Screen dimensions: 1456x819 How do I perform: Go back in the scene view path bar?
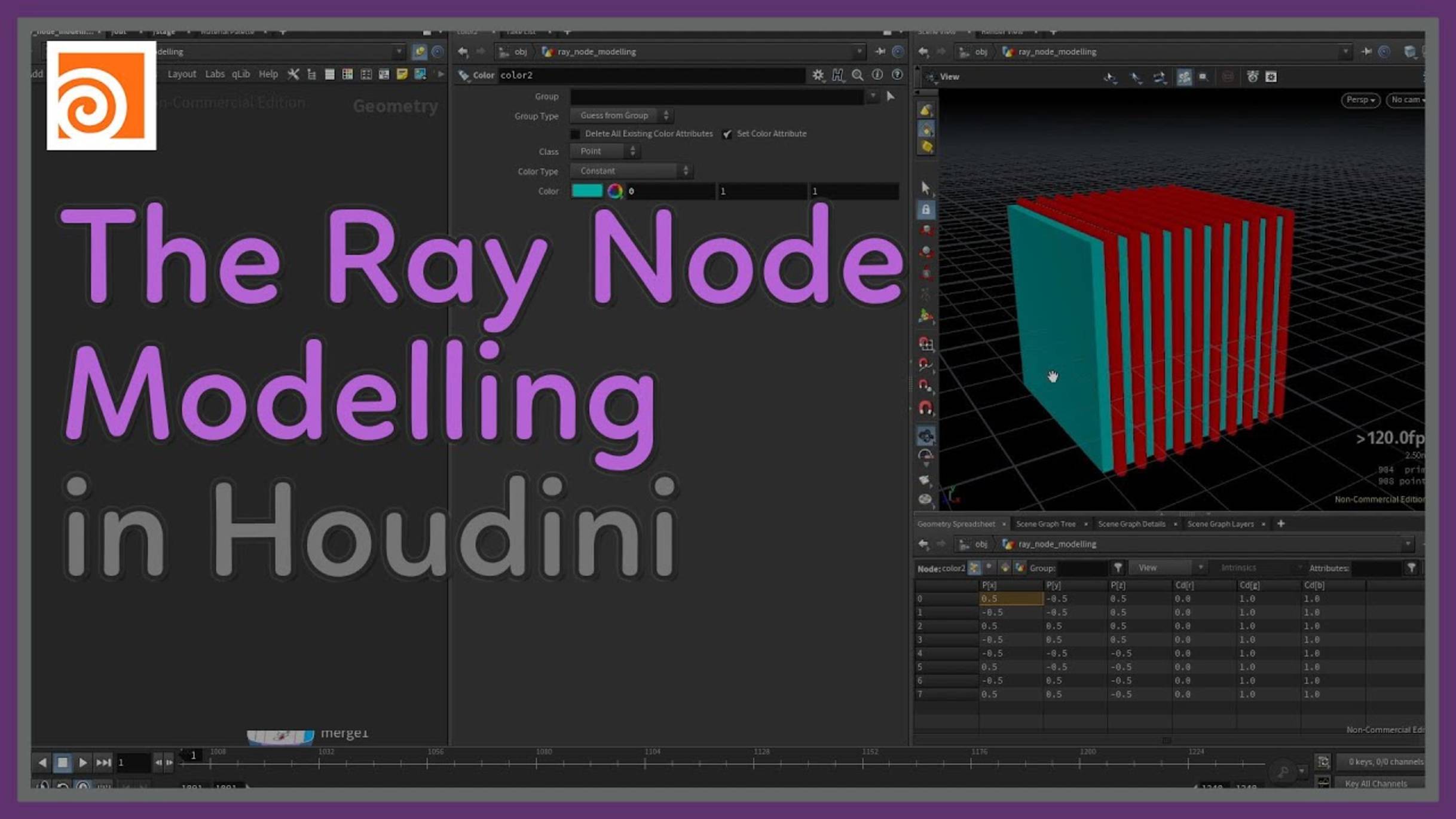923,52
